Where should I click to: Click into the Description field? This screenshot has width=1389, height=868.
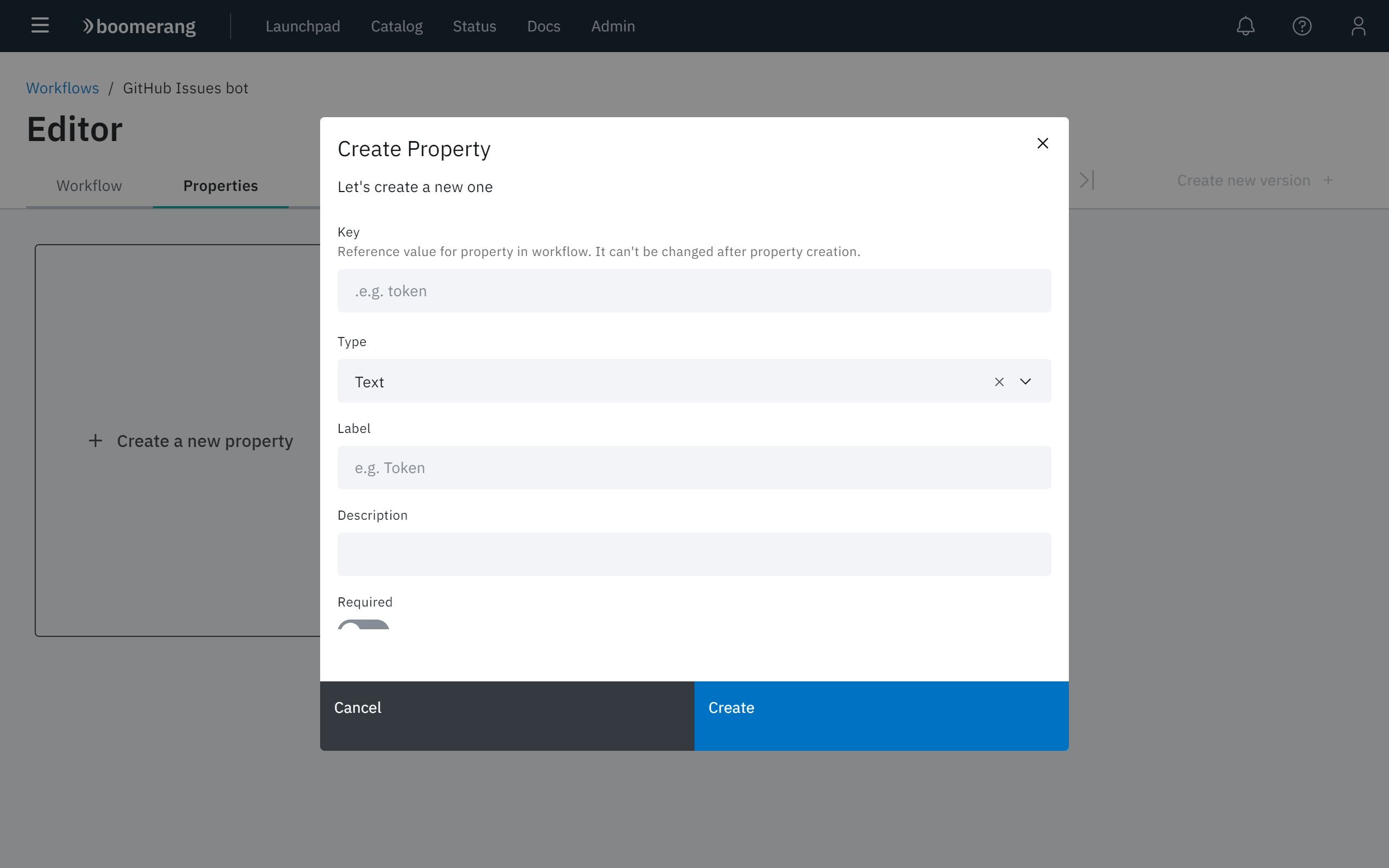694,554
